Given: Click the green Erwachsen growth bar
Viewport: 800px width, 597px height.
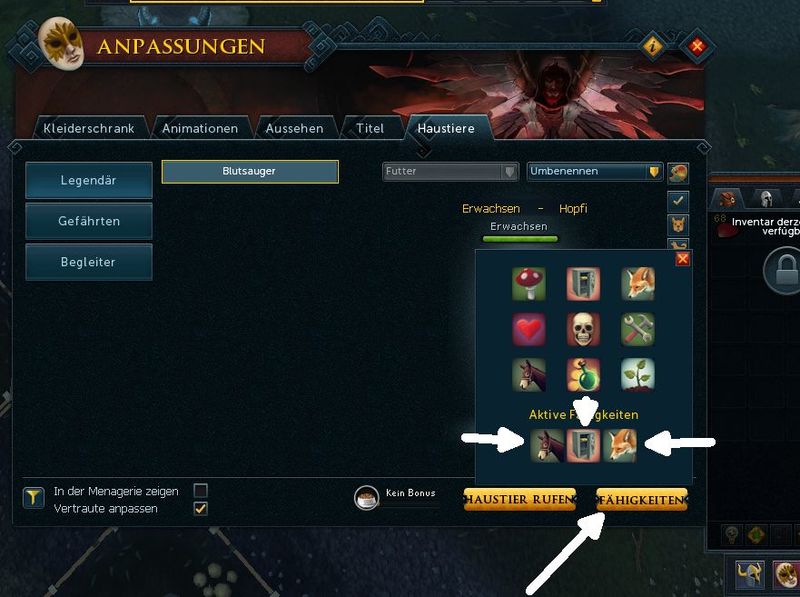Looking at the screenshot, I should [520, 238].
